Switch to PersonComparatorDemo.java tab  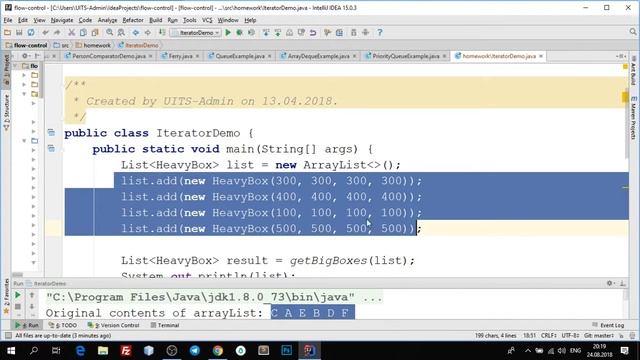pyautogui.click(x=109, y=56)
